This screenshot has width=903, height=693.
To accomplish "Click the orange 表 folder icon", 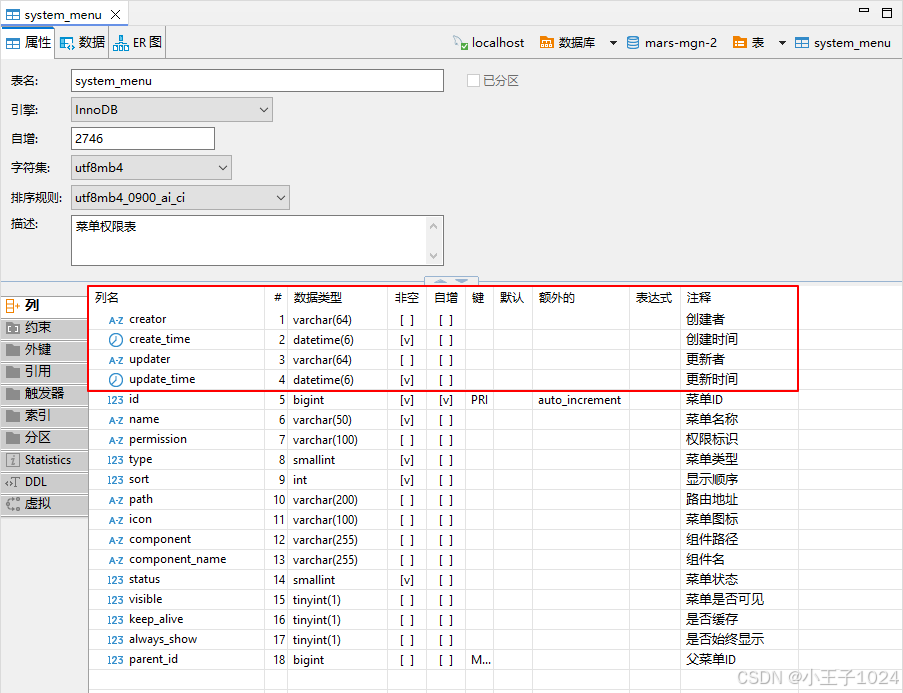I will (739, 43).
